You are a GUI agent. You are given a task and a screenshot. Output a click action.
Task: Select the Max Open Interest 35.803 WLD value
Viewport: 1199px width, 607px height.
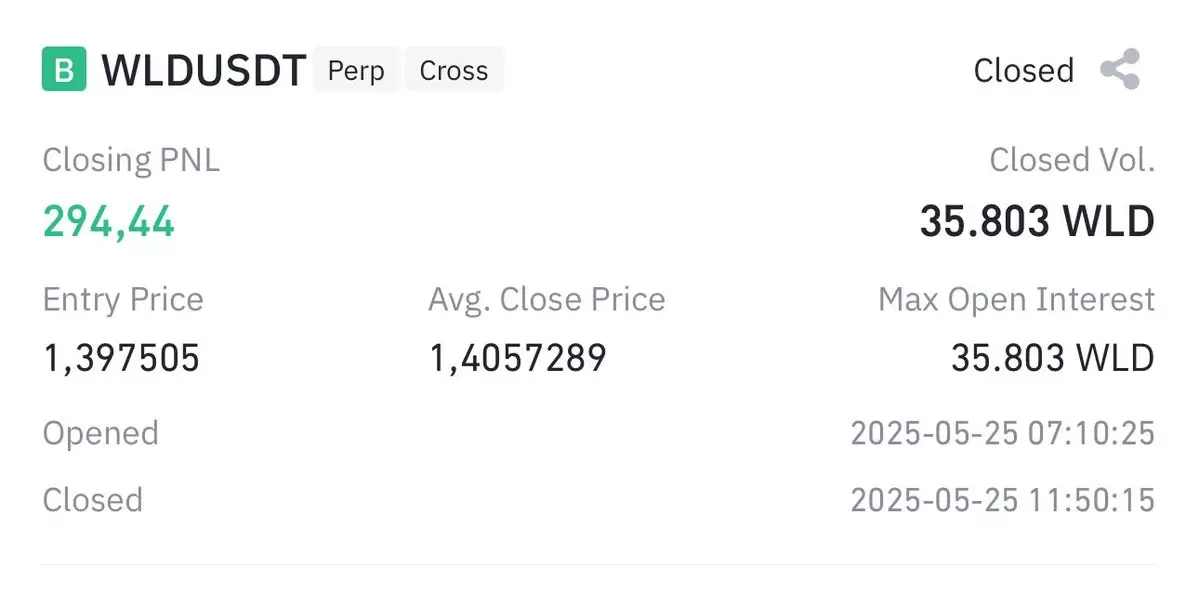tap(1053, 358)
